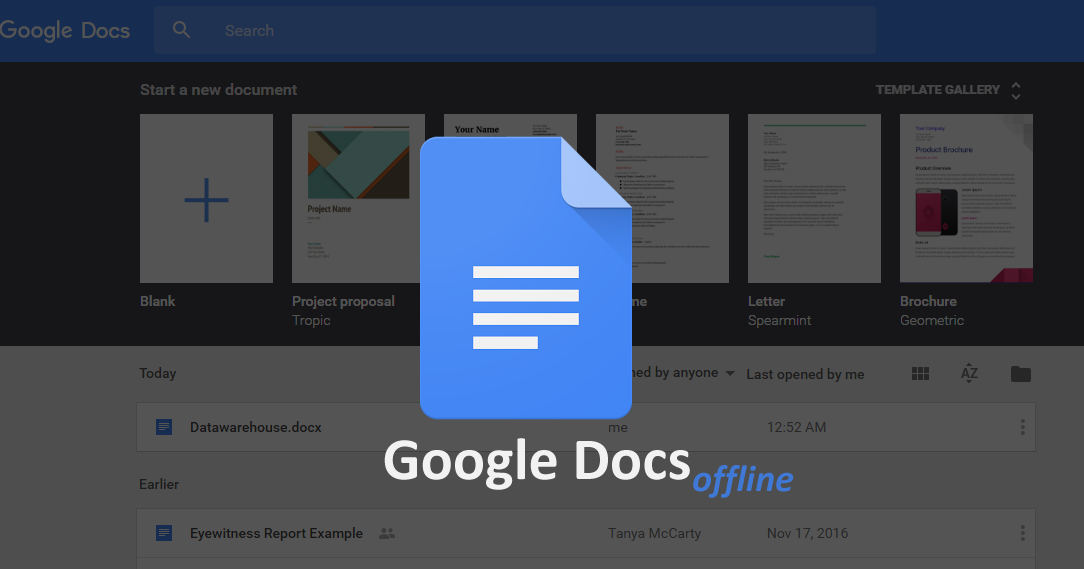
Task: Expand template gallery with up-down arrows
Action: tap(1016, 91)
